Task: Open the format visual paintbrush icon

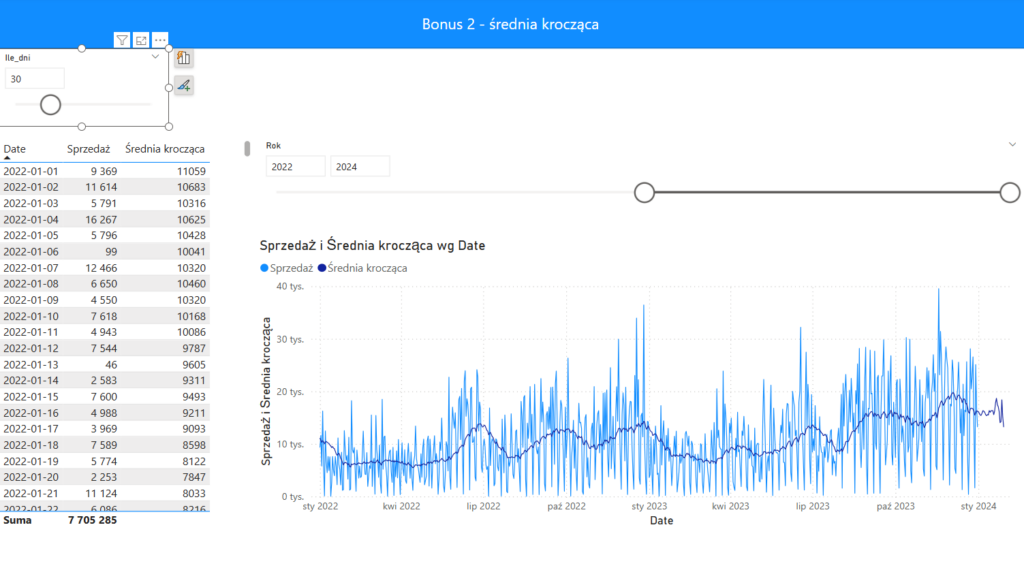Action: point(184,86)
